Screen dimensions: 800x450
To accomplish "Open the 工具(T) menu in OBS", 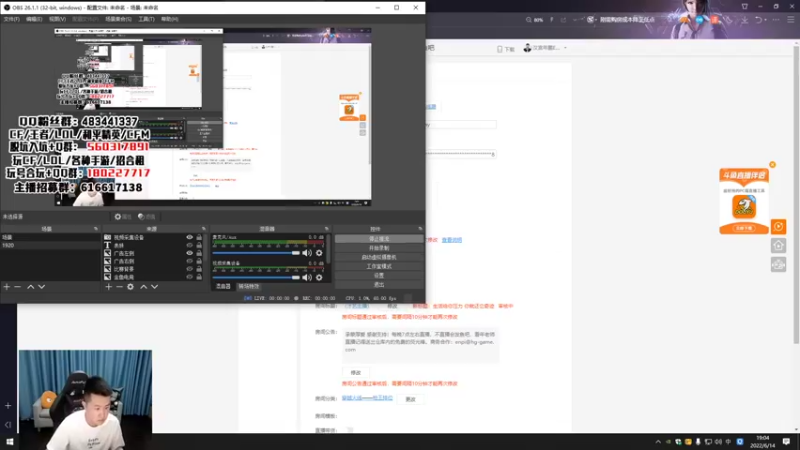I will [x=146, y=19].
